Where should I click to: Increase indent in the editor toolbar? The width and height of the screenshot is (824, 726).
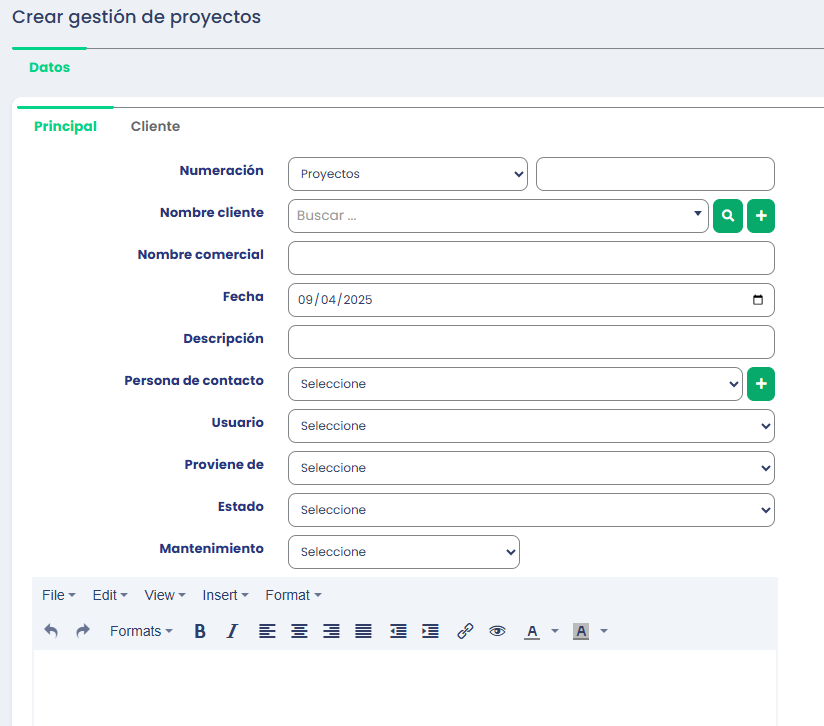pos(430,631)
